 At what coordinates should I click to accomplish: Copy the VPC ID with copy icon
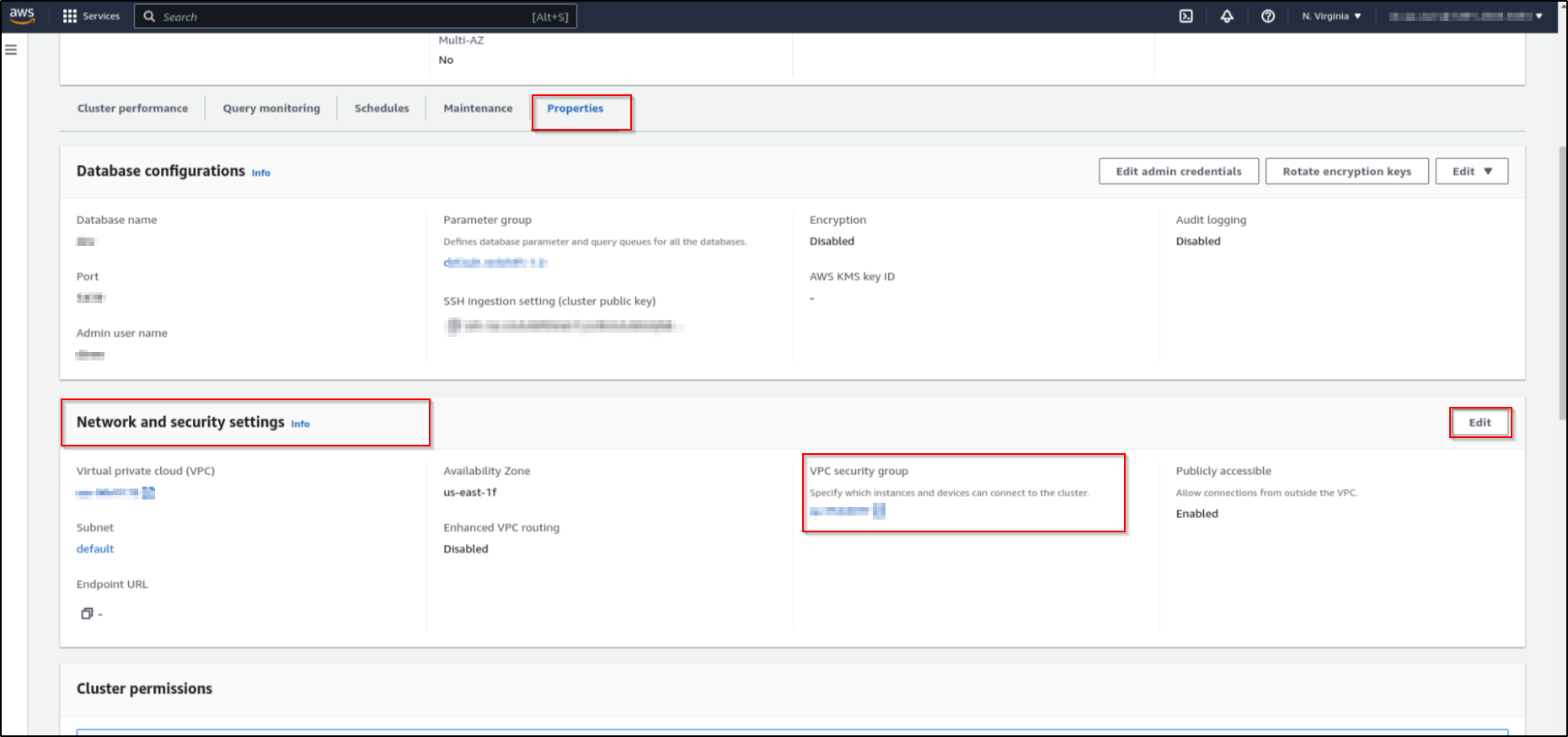(x=148, y=493)
